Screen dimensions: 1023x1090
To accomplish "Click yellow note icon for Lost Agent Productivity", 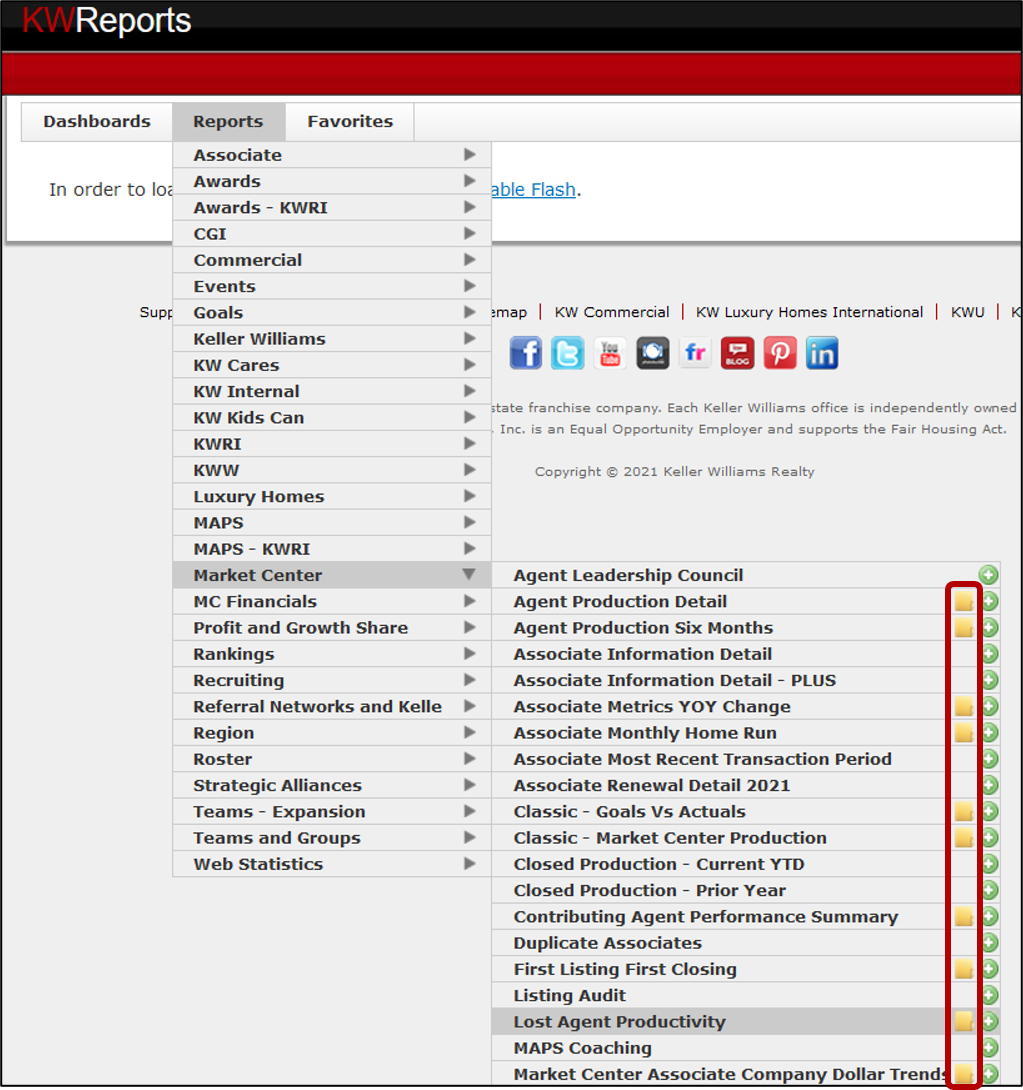I will click(x=964, y=1021).
